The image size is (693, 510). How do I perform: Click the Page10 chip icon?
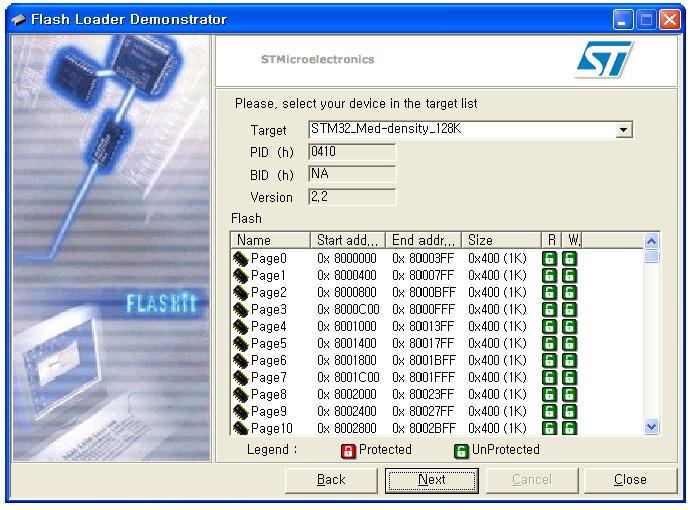point(241,428)
